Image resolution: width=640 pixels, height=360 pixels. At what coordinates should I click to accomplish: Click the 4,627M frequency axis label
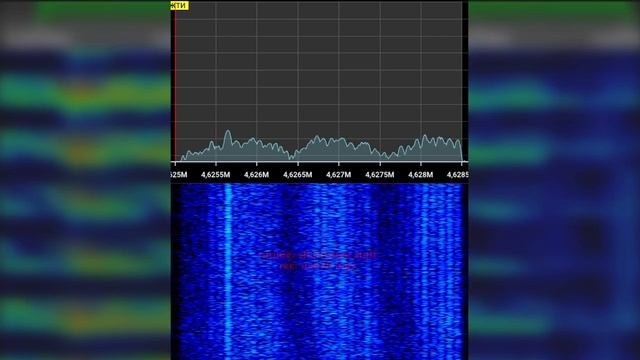(x=338, y=175)
